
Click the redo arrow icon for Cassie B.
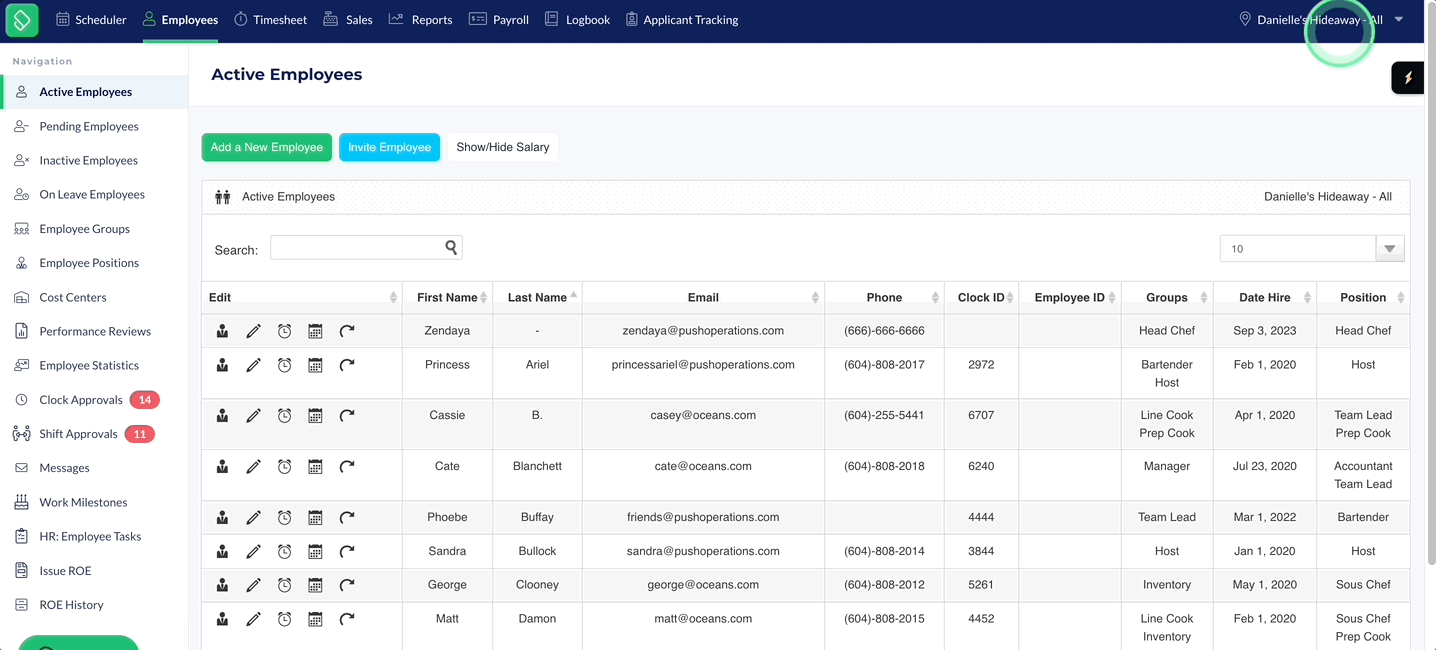[x=347, y=415]
